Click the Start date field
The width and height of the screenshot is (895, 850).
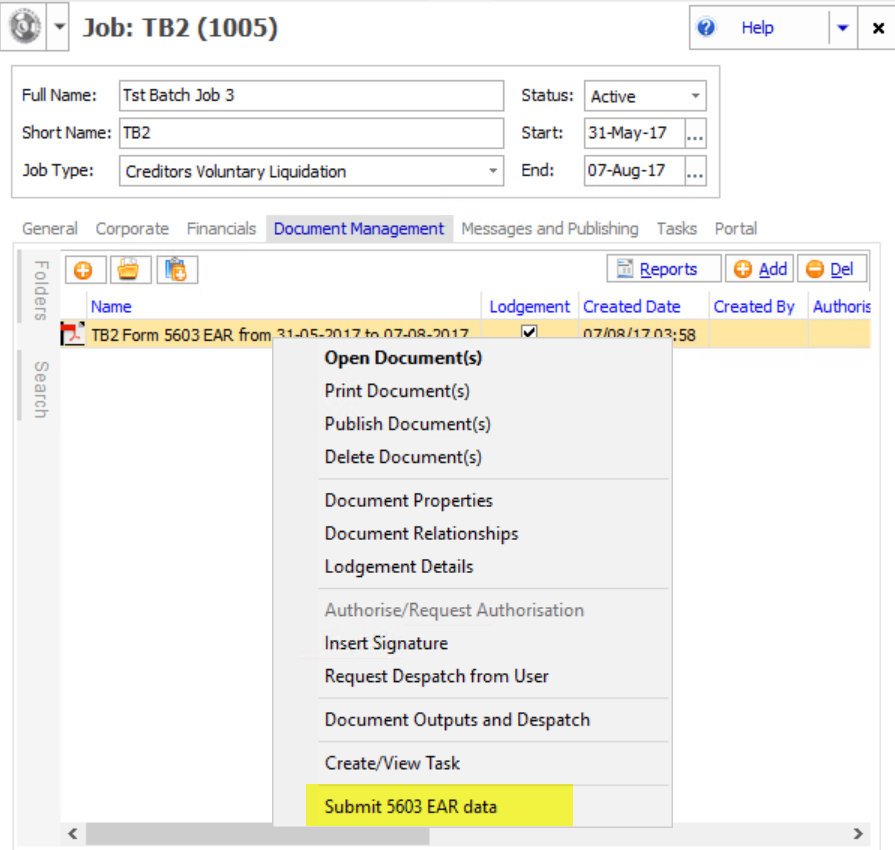[634, 133]
